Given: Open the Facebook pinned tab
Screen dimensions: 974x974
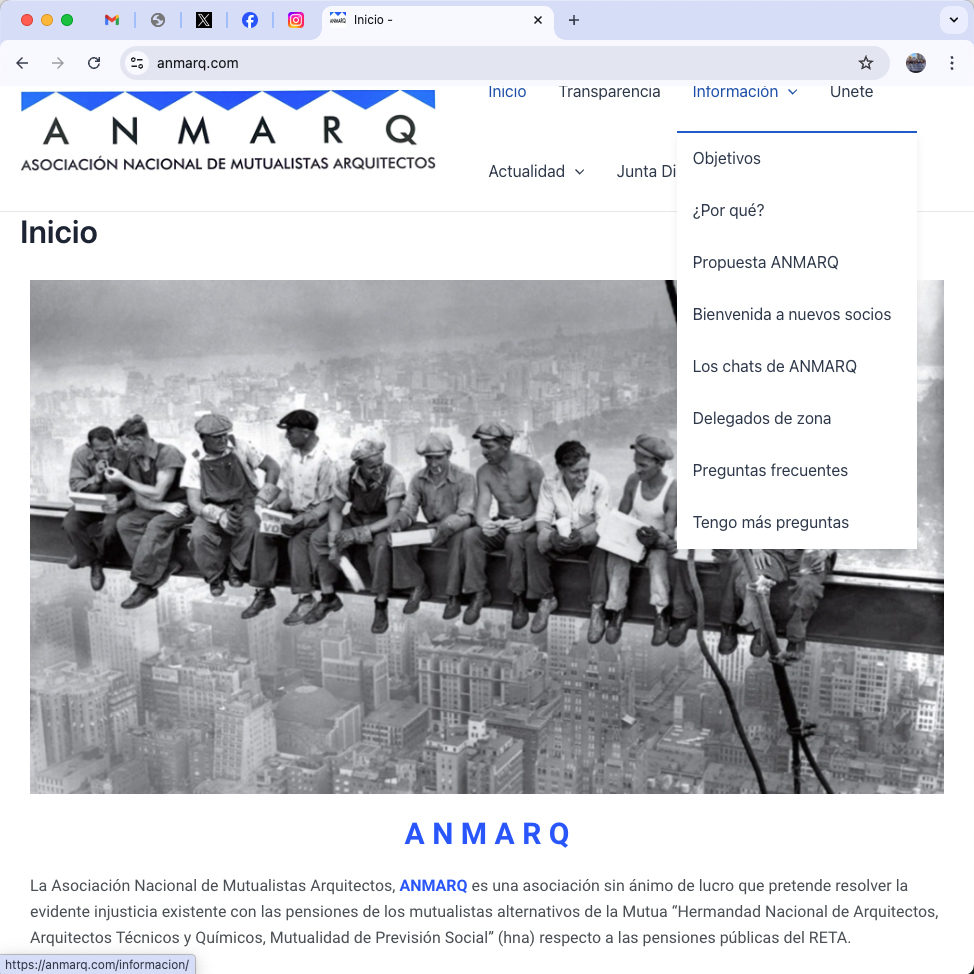Looking at the screenshot, I should pyautogui.click(x=250, y=20).
